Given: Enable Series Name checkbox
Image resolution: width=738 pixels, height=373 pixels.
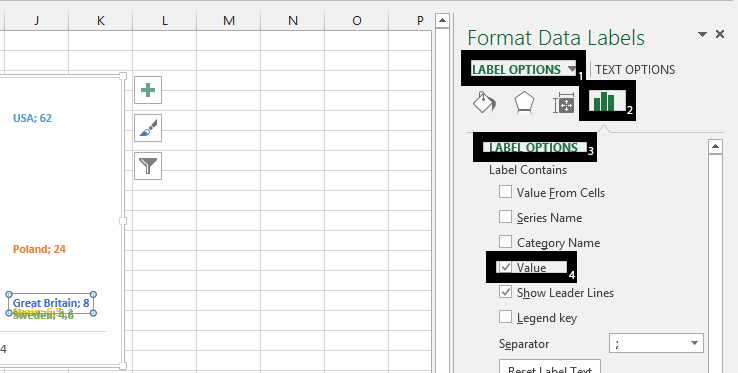Looking at the screenshot, I should (505, 217).
